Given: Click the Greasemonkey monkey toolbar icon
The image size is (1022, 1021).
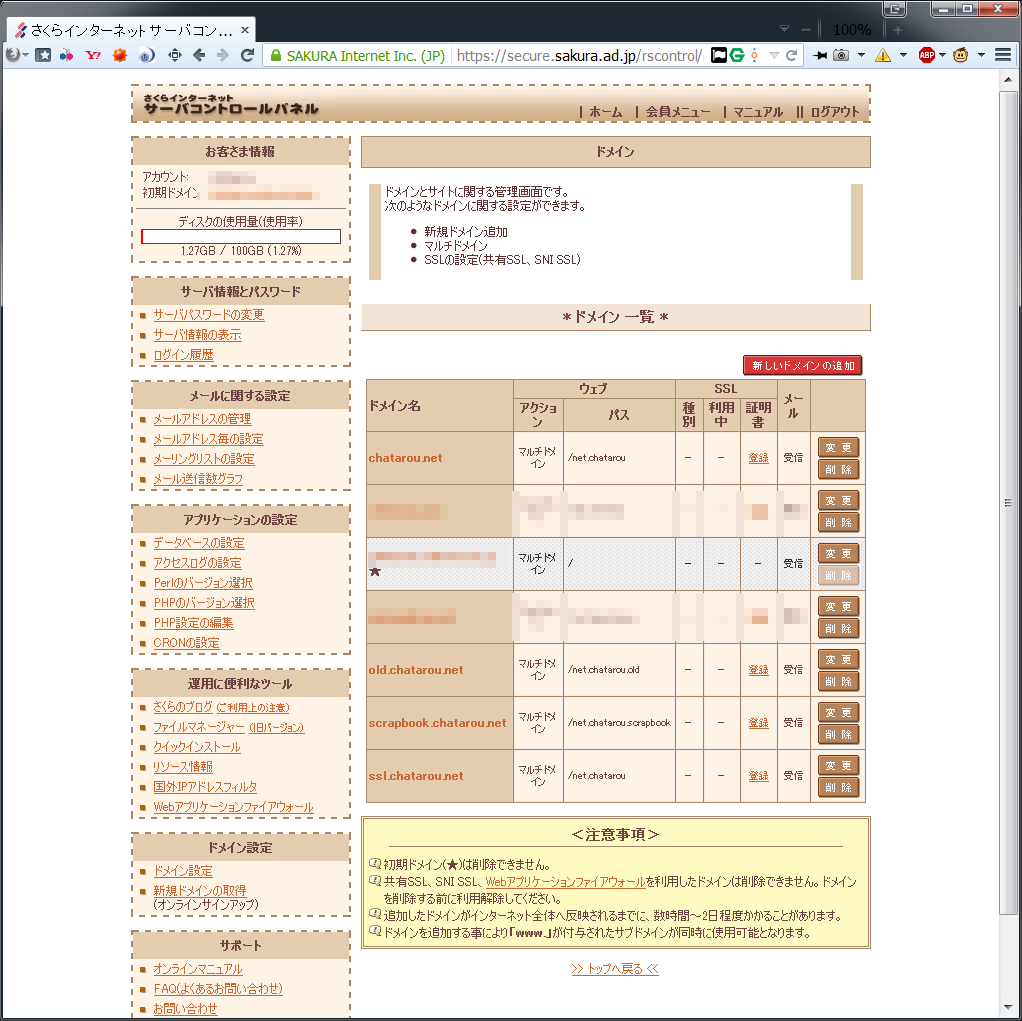Looking at the screenshot, I should point(960,55).
